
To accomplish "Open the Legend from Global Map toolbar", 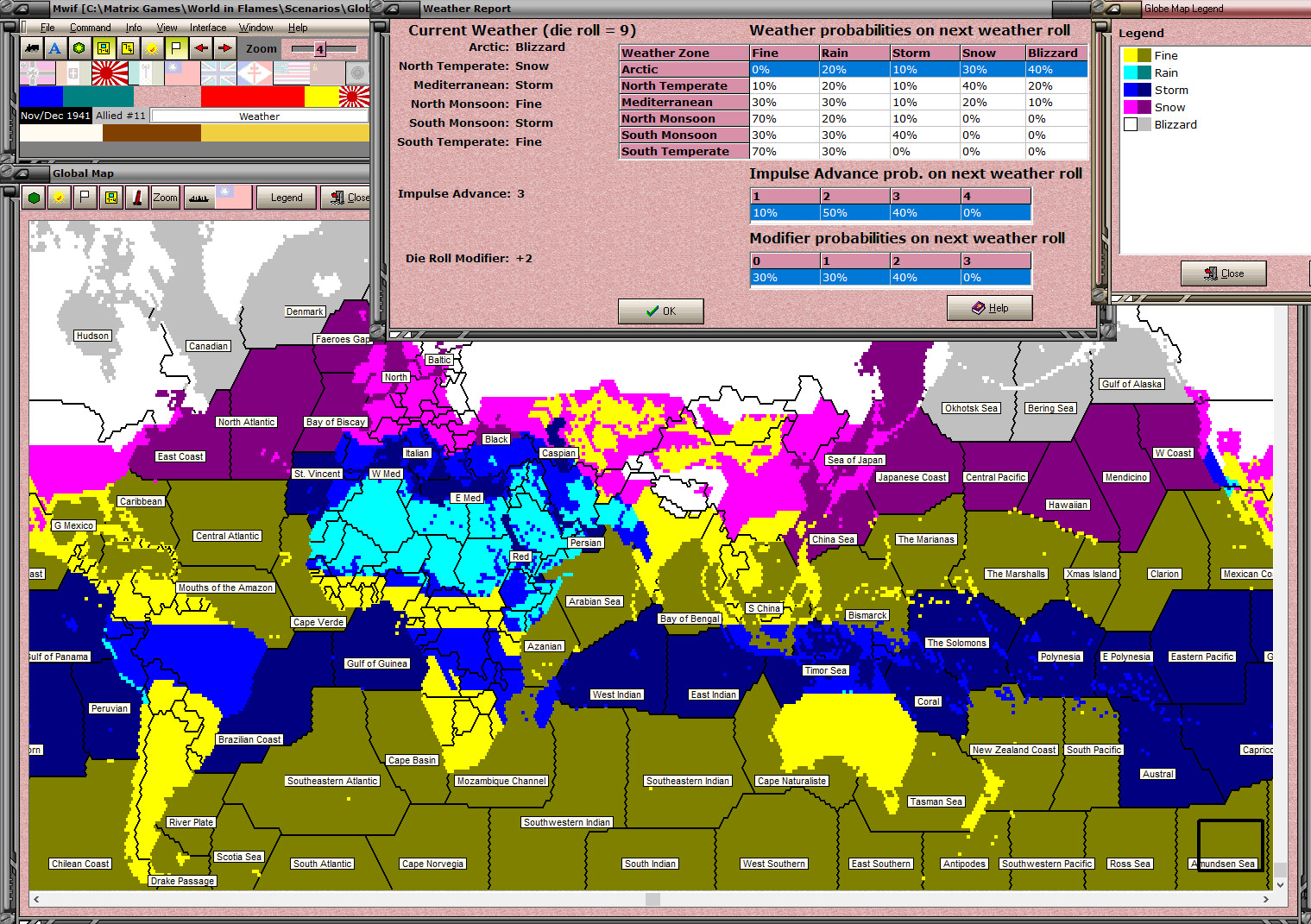I will [x=287, y=198].
